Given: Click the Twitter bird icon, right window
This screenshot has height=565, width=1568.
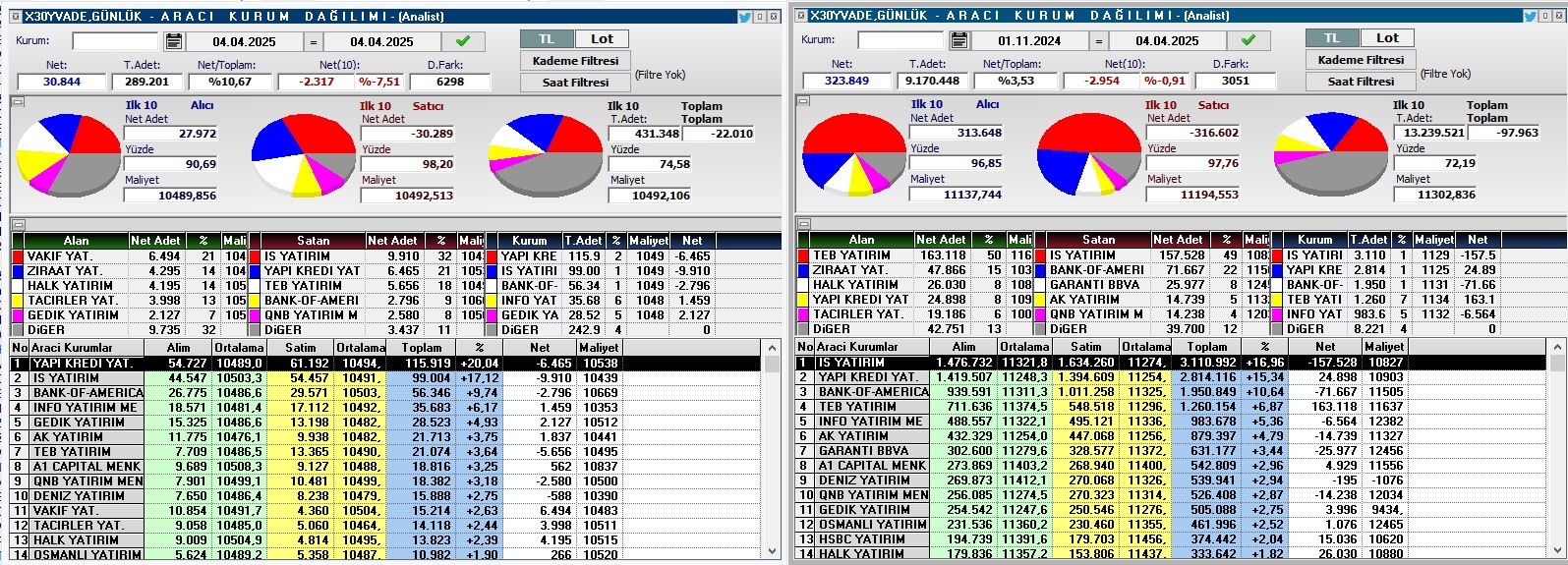Looking at the screenshot, I should [1531, 16].
